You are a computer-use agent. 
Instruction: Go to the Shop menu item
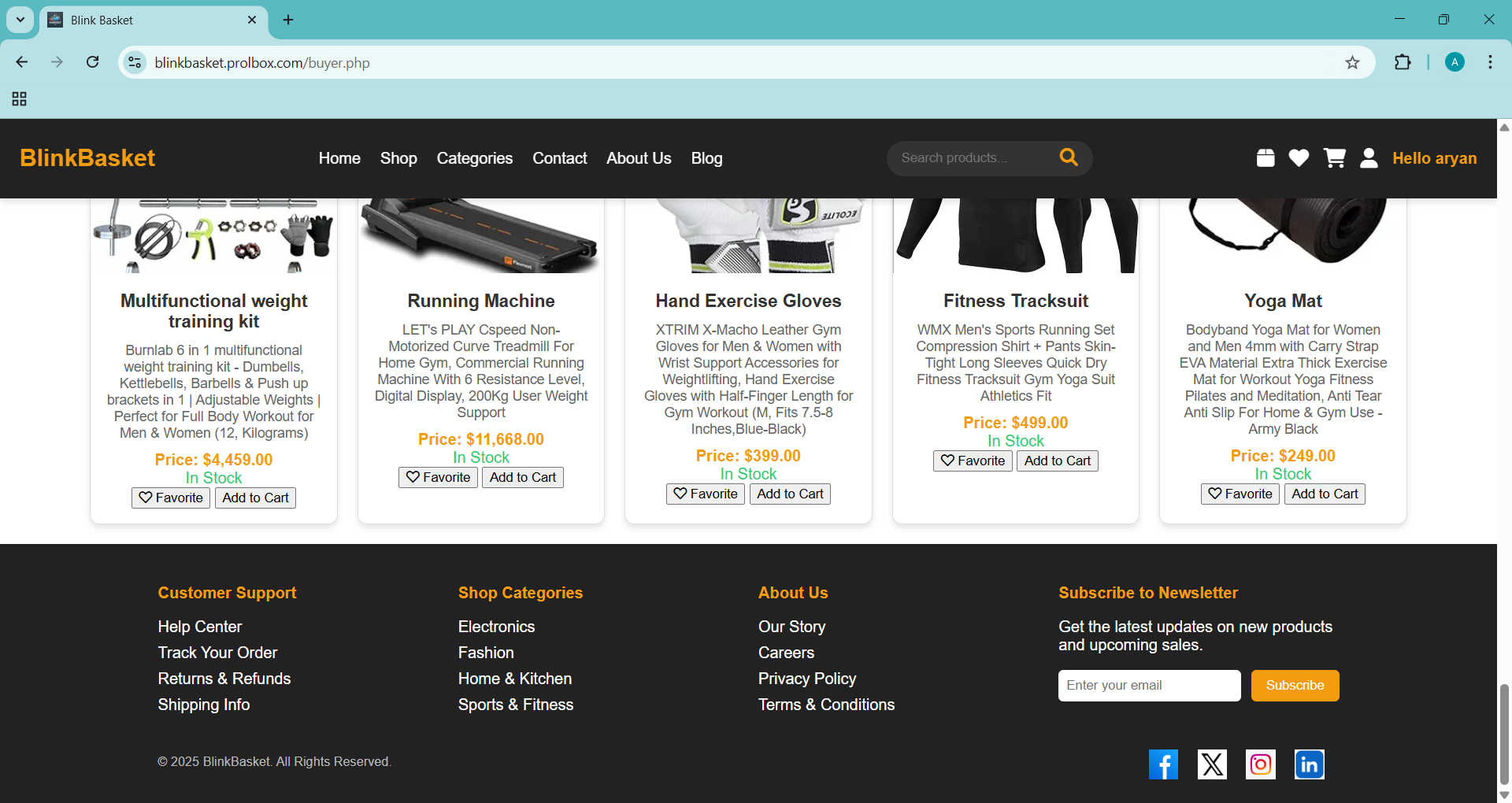pyautogui.click(x=398, y=158)
